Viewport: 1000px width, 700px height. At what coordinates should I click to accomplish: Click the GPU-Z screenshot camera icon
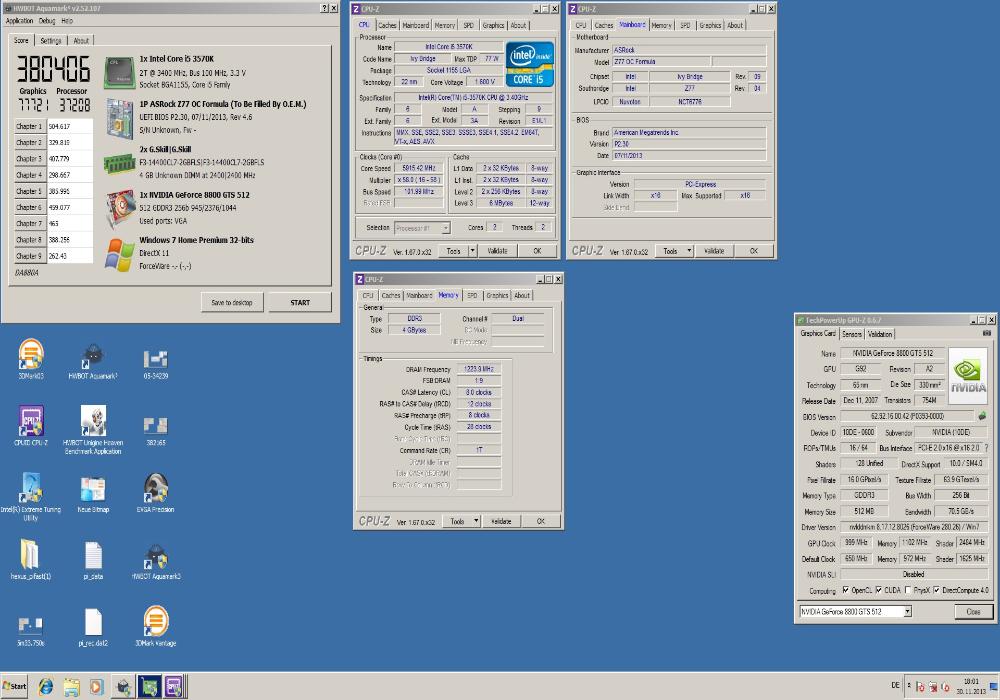pyautogui.click(x=987, y=333)
